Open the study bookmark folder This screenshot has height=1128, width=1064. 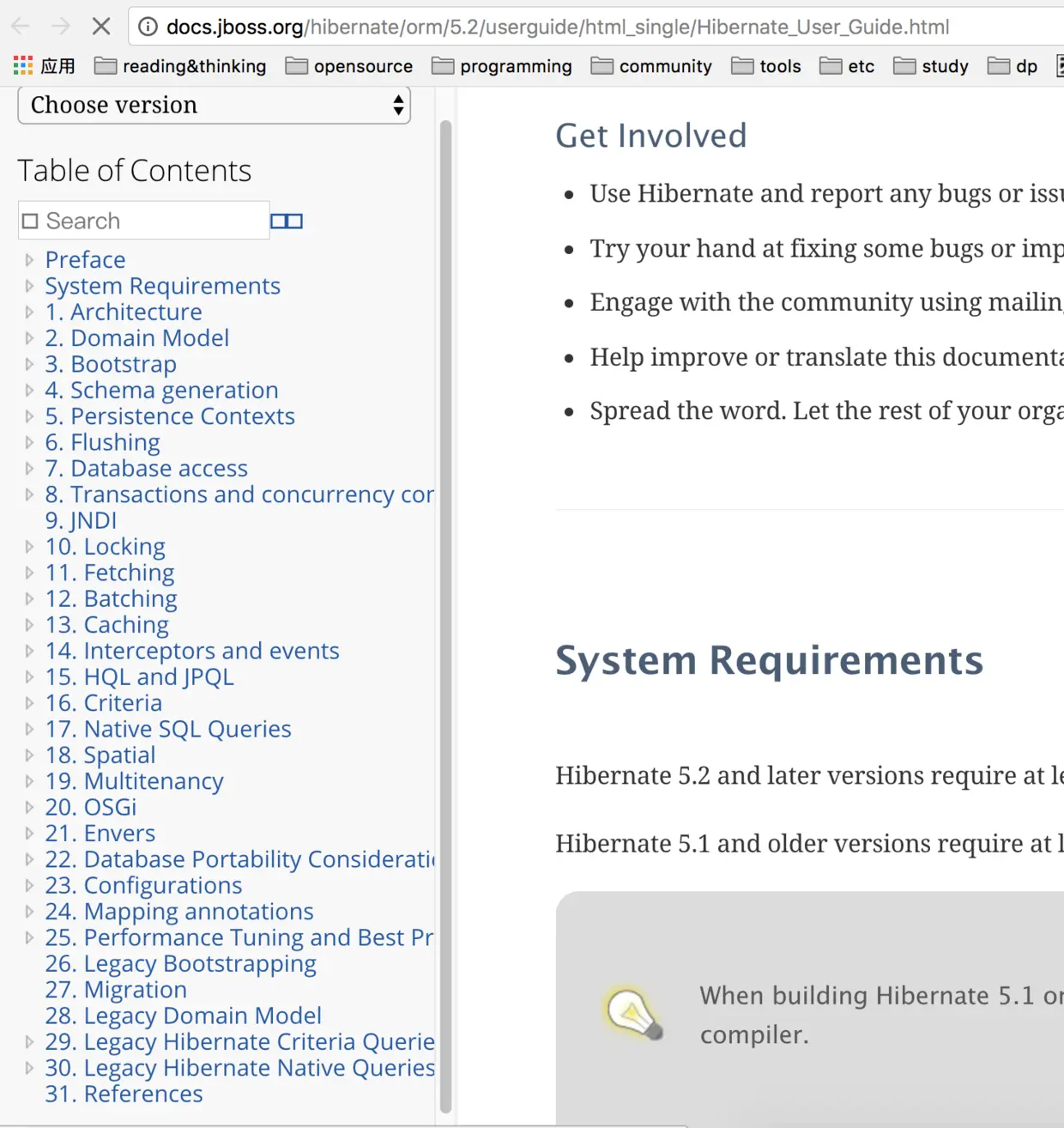[x=931, y=66]
